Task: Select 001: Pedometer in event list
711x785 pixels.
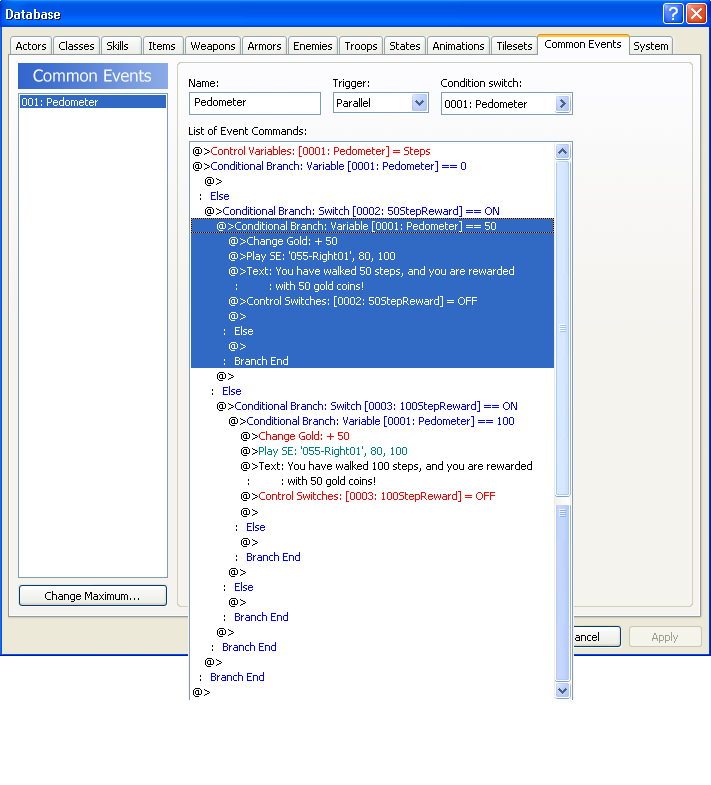Action: 93,102
